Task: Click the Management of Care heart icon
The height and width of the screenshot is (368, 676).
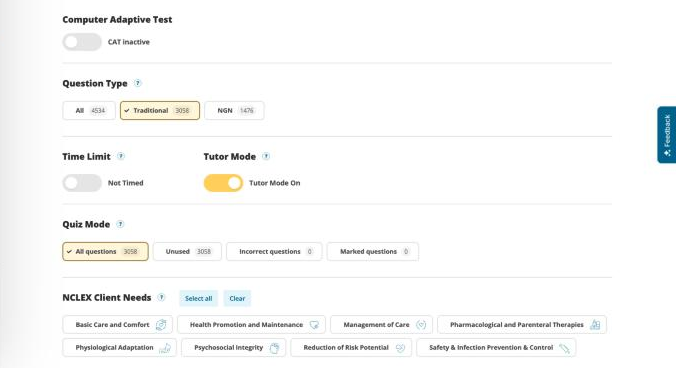Action: tap(421, 325)
